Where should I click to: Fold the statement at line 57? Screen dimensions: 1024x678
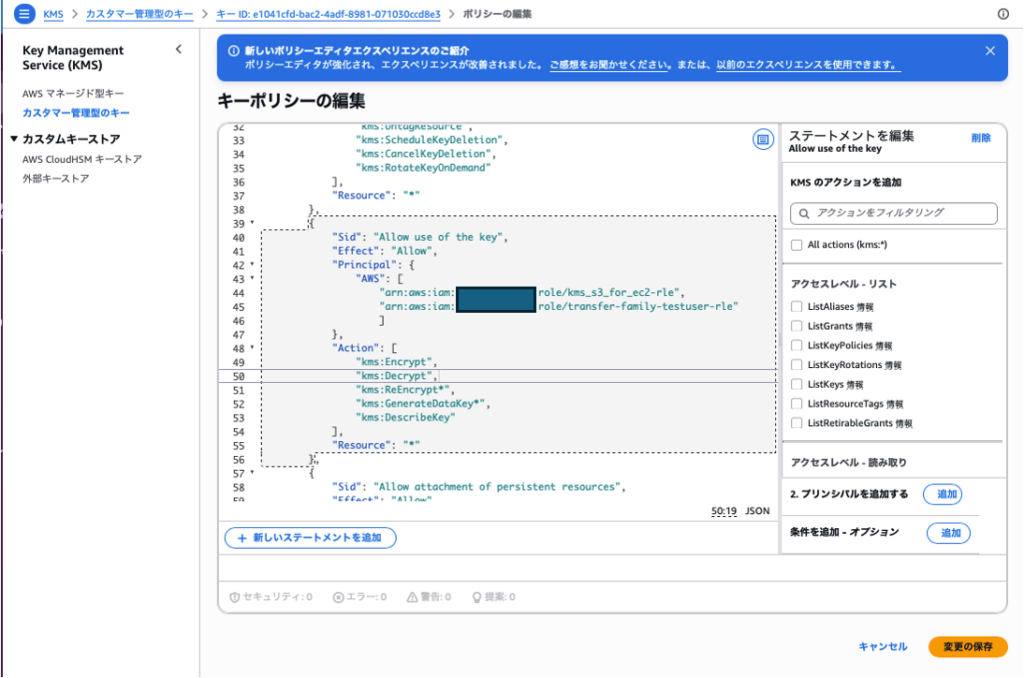pos(252,472)
